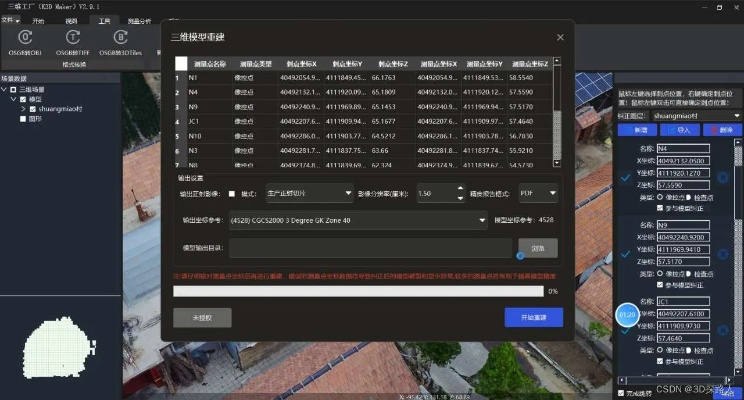744x400 pixels.
Task: Open the File menu
Action: pos(12,19)
